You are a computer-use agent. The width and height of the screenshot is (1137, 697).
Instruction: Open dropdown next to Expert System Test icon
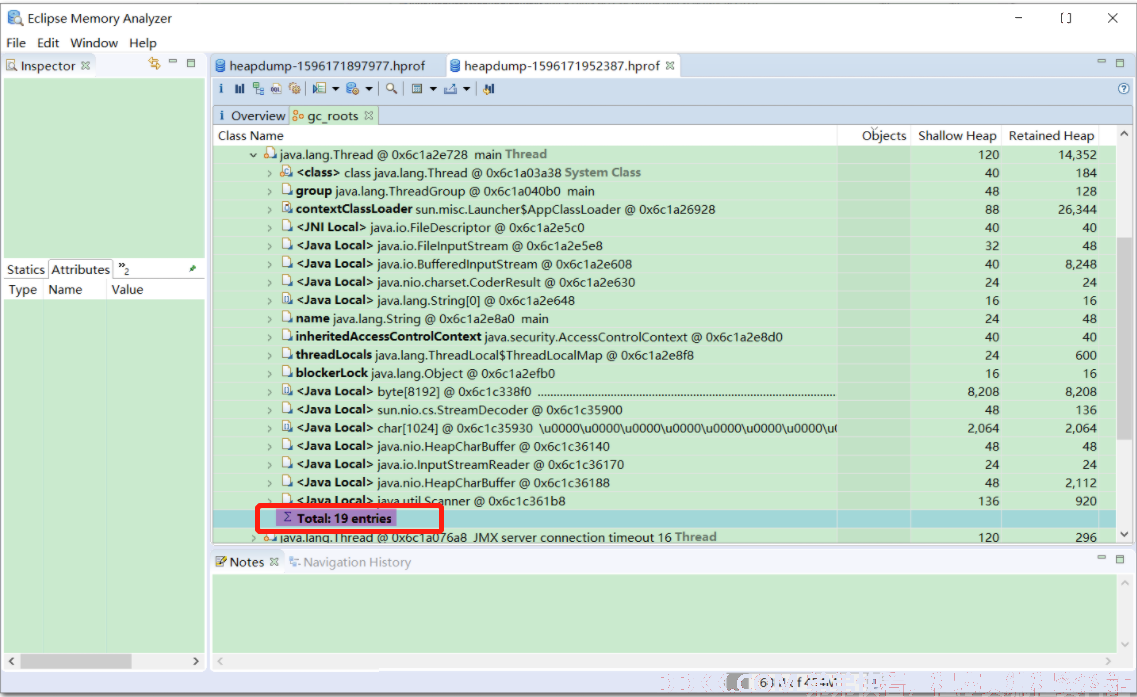tap(335, 89)
